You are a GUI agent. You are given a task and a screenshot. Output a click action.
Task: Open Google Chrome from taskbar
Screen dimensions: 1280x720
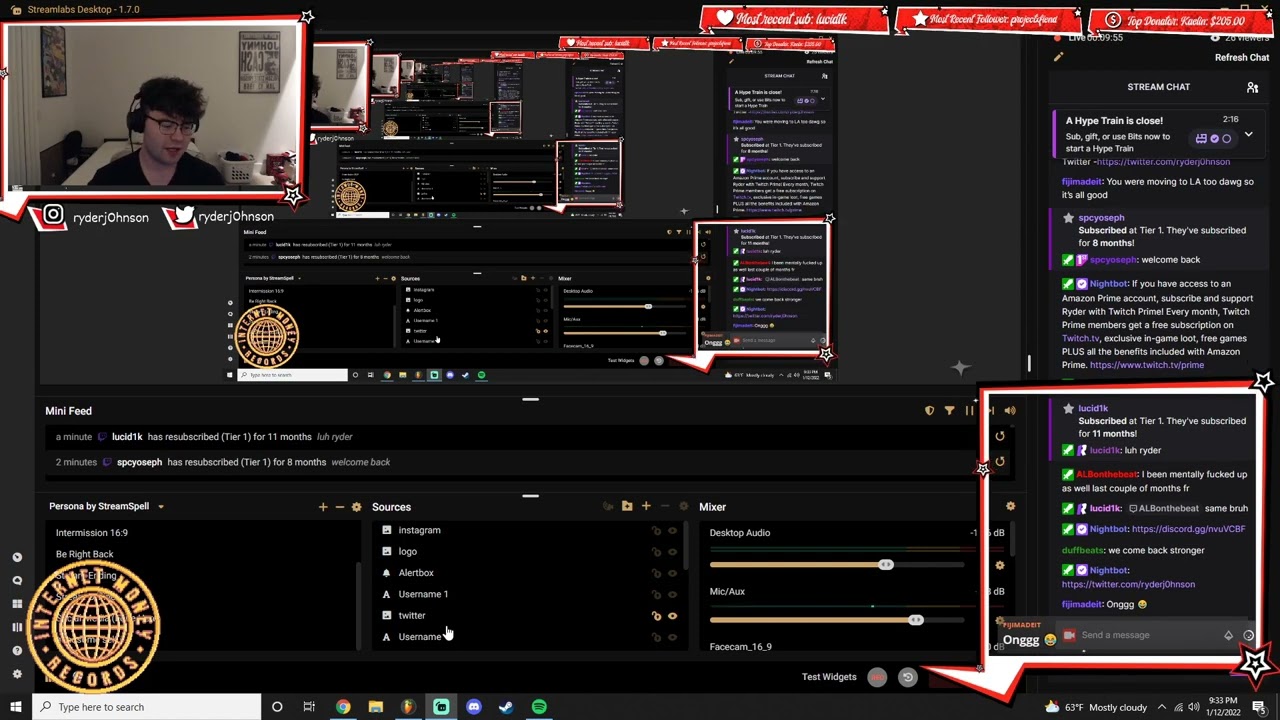[343, 707]
